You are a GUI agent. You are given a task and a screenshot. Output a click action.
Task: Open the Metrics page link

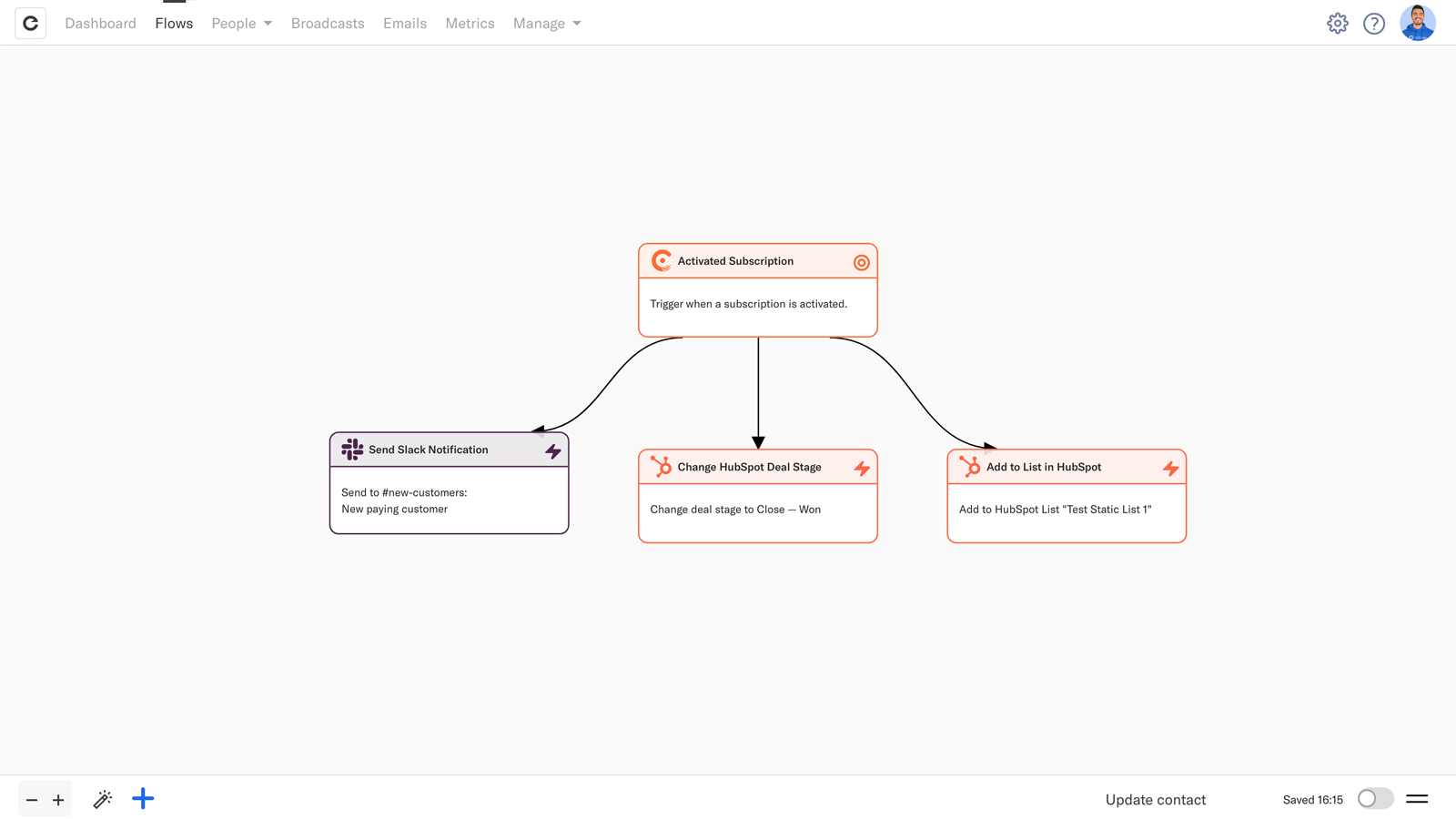click(x=470, y=24)
